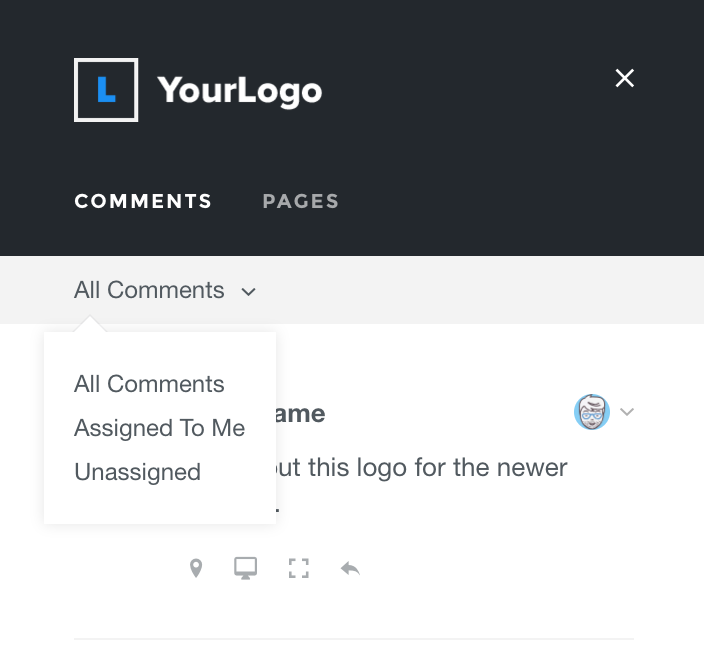Open the Pages tab
This screenshot has height=656, width=704.
(x=300, y=201)
